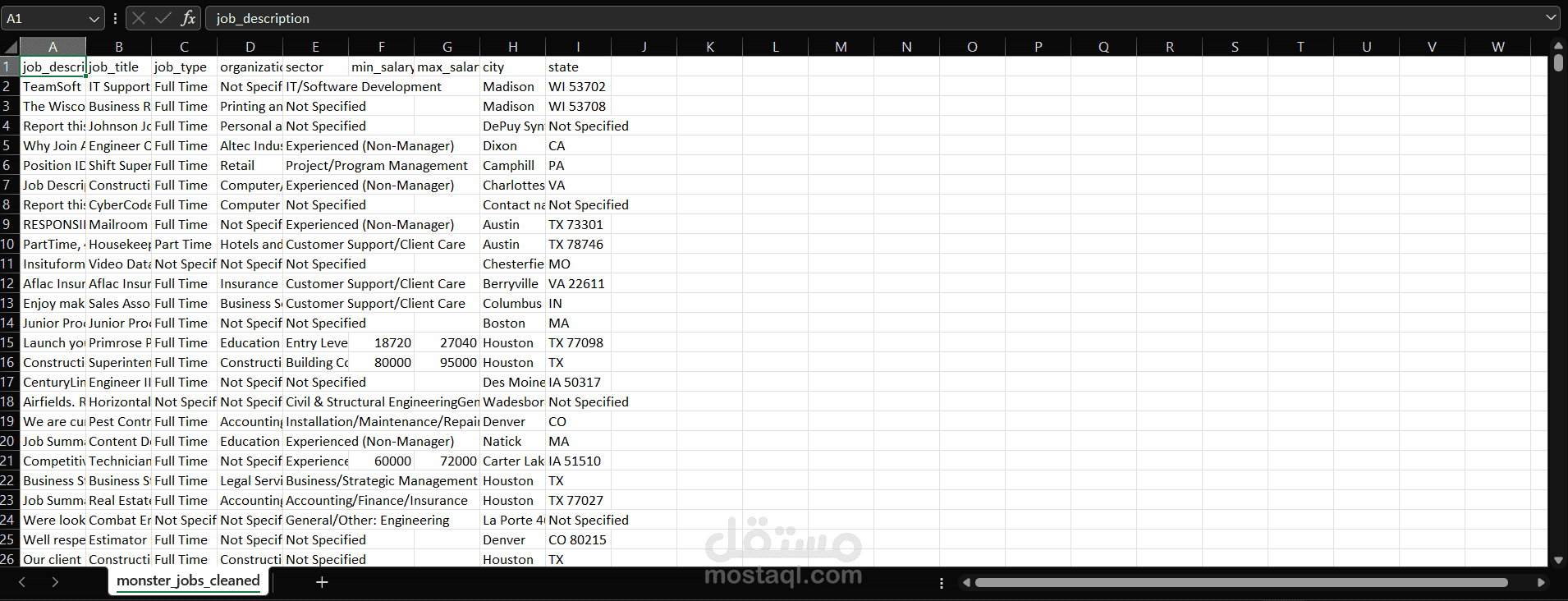Viewport: 1568px width, 601px height.
Task: Click the horizontal scrollbar thumb
Action: point(1241,583)
